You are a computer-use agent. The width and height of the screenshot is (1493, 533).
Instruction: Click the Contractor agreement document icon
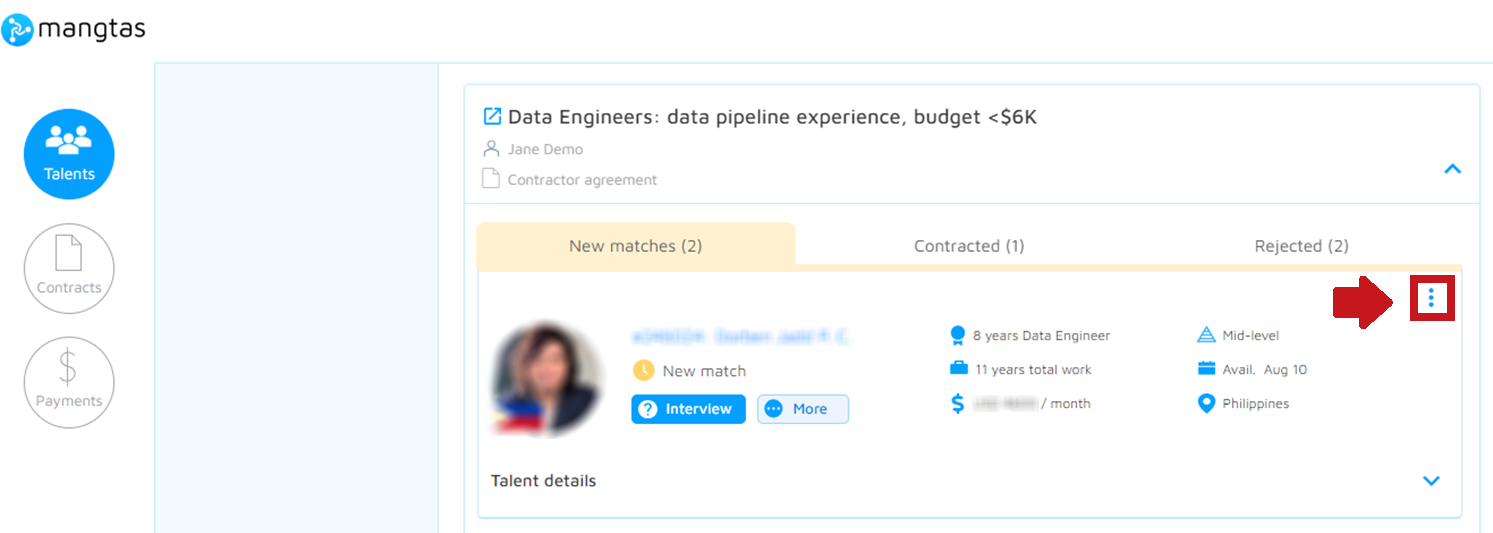[x=491, y=179]
